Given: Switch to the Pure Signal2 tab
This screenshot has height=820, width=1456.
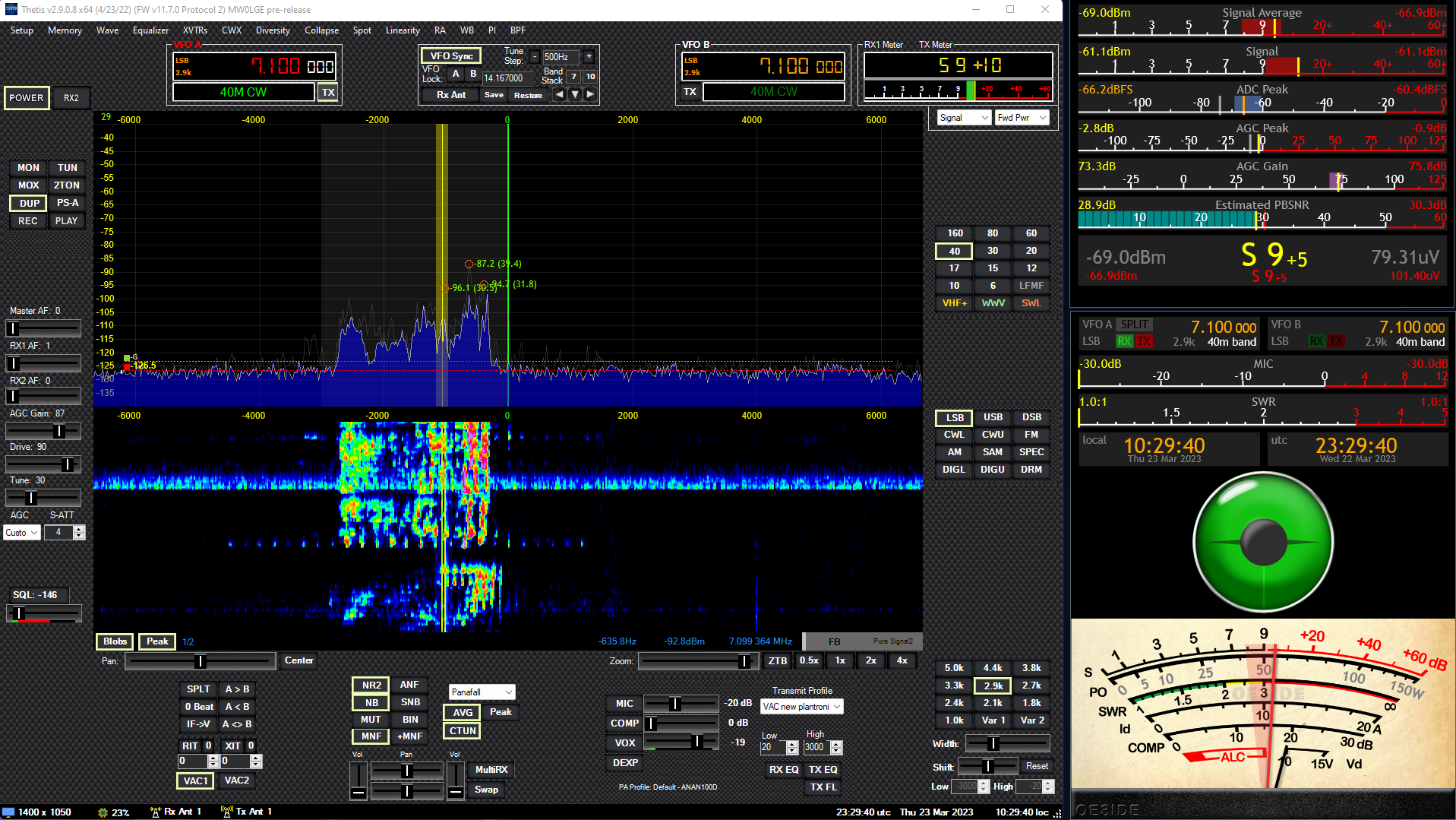Looking at the screenshot, I should 893,641.
